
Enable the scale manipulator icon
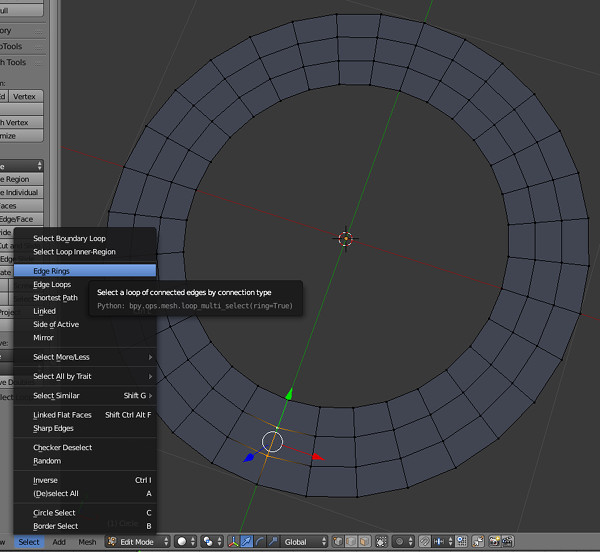pyautogui.click(x=273, y=541)
